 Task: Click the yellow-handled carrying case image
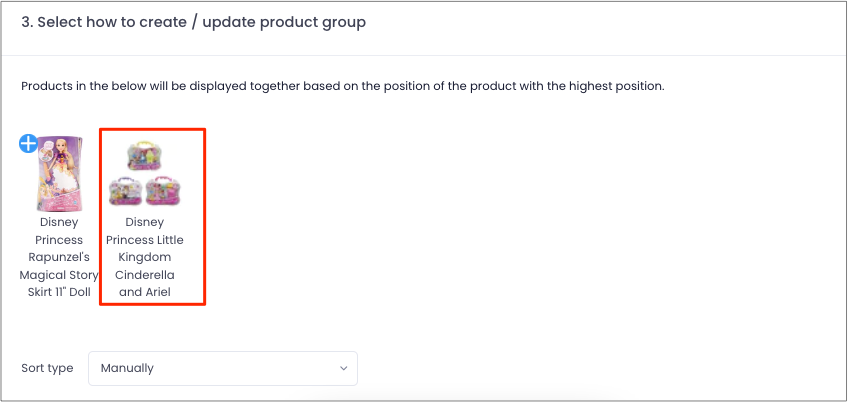click(x=144, y=156)
